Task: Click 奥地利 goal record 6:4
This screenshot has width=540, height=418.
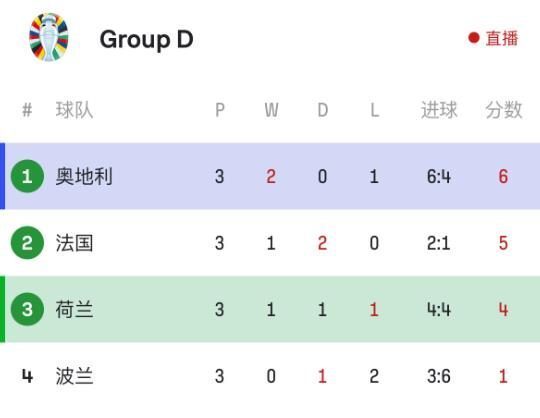Action: coord(439,177)
